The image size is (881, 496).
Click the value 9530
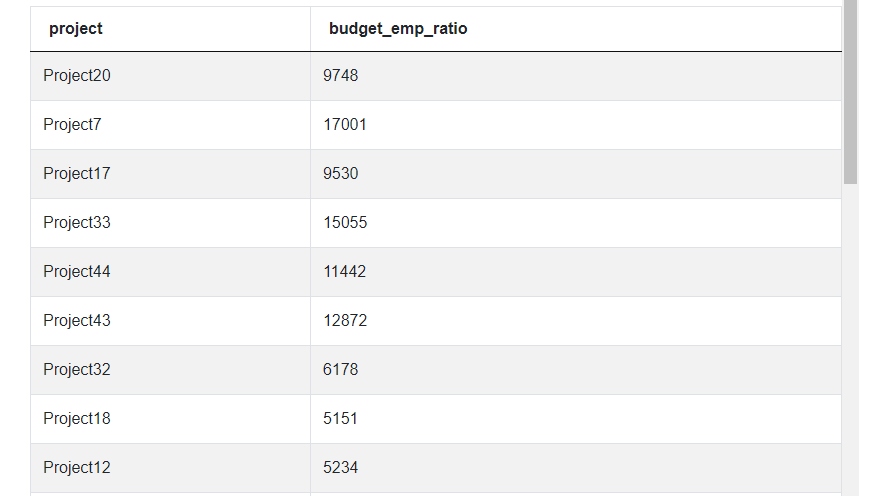point(340,173)
